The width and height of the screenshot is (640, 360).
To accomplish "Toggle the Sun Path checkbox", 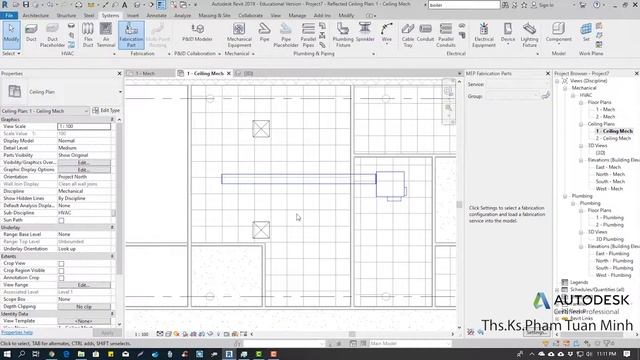I will 61,220.
